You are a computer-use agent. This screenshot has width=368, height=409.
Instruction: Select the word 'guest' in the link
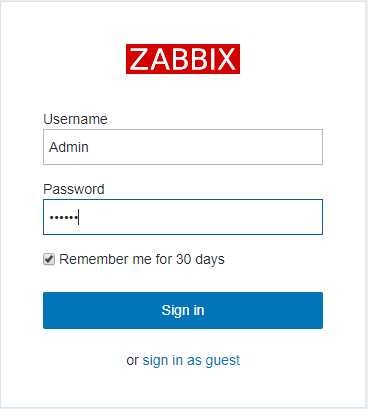(x=223, y=361)
